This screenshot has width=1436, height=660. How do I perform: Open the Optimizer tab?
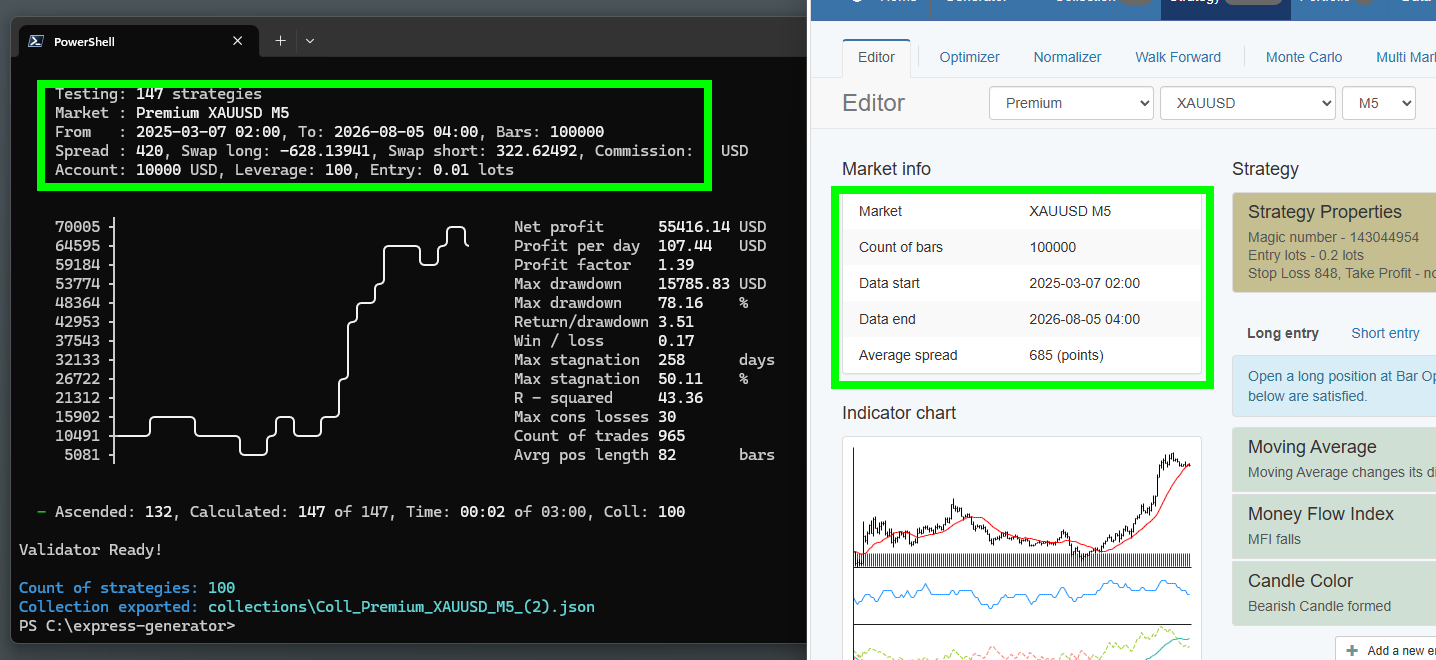coord(969,57)
